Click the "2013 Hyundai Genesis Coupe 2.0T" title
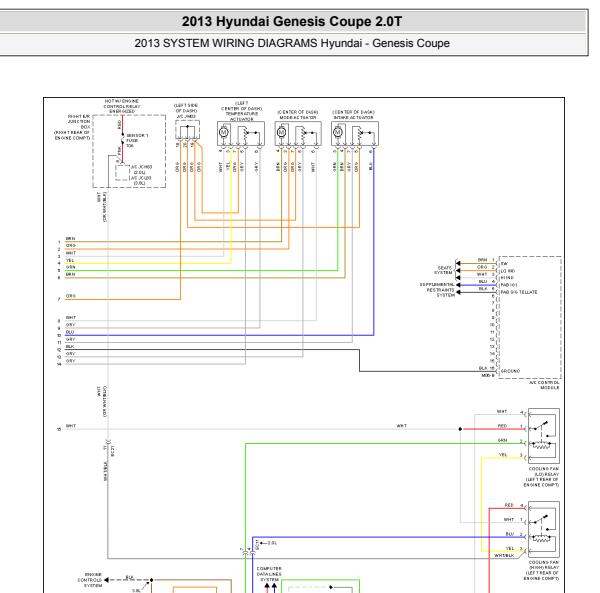 tap(292, 21)
